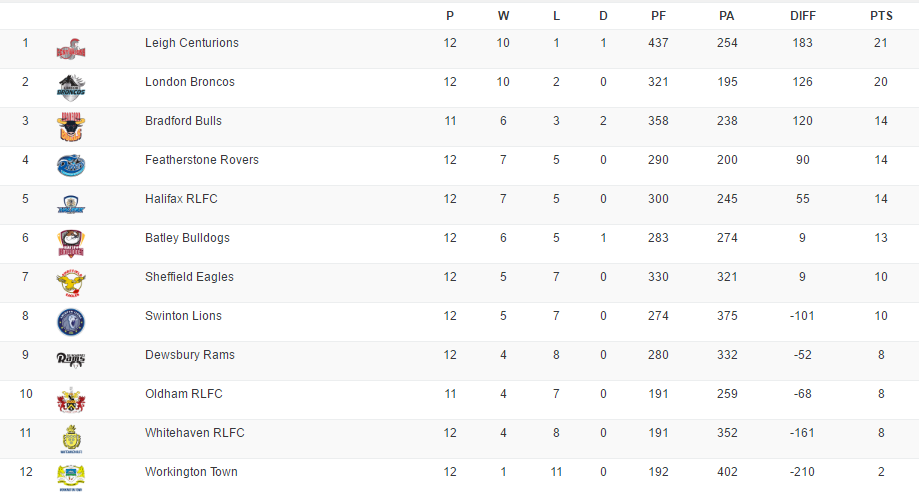Click the PF column header
This screenshot has width=924, height=504.
[658, 15]
